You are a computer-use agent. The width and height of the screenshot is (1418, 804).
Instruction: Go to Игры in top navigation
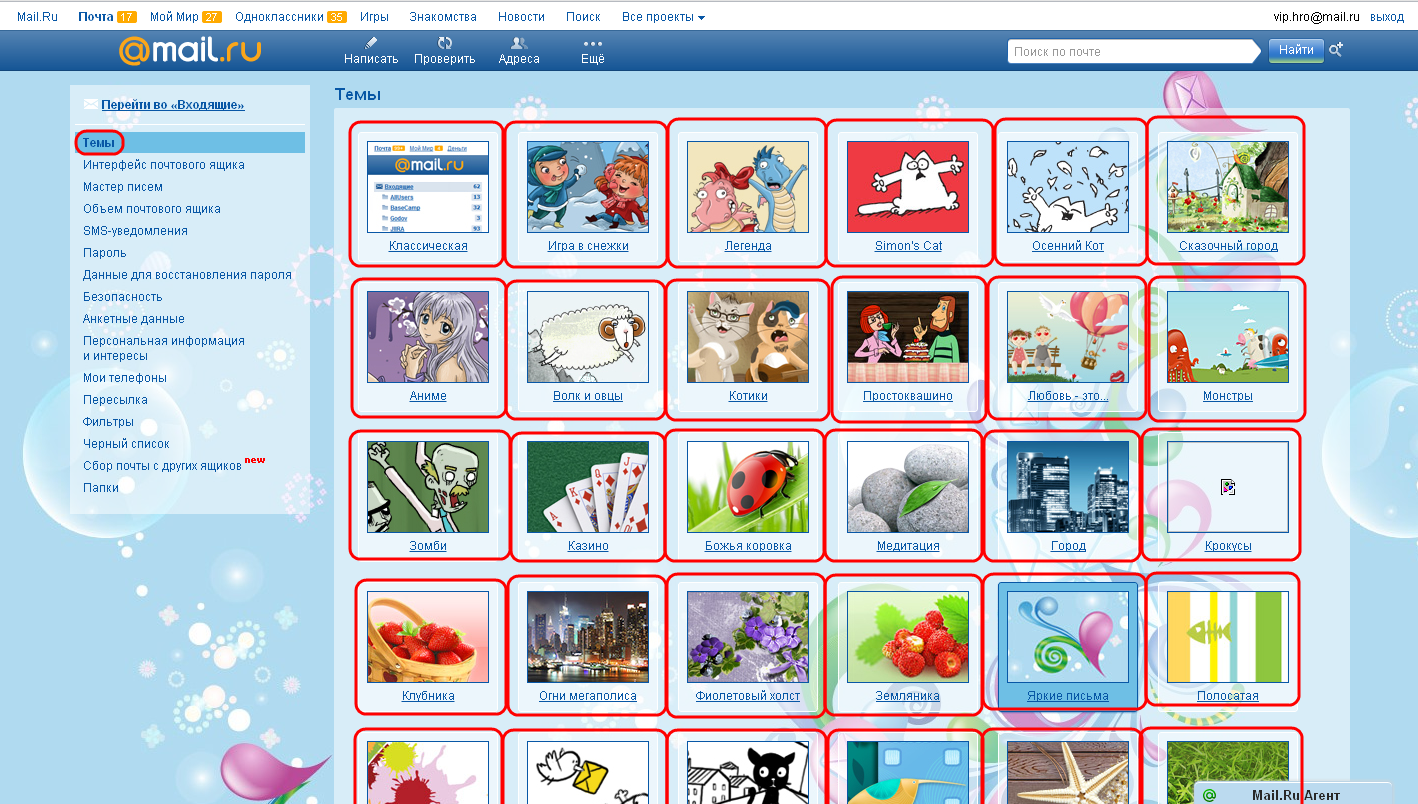click(x=374, y=17)
